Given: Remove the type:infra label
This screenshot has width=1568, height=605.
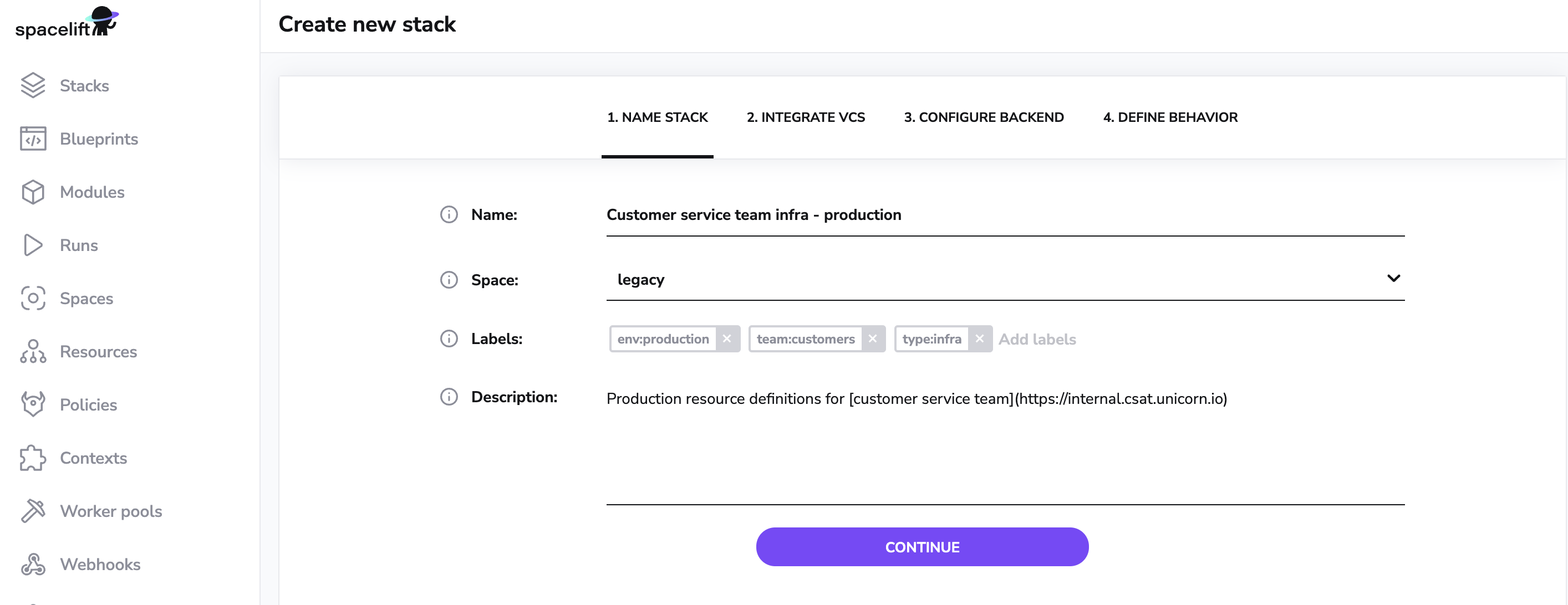Looking at the screenshot, I should point(979,339).
